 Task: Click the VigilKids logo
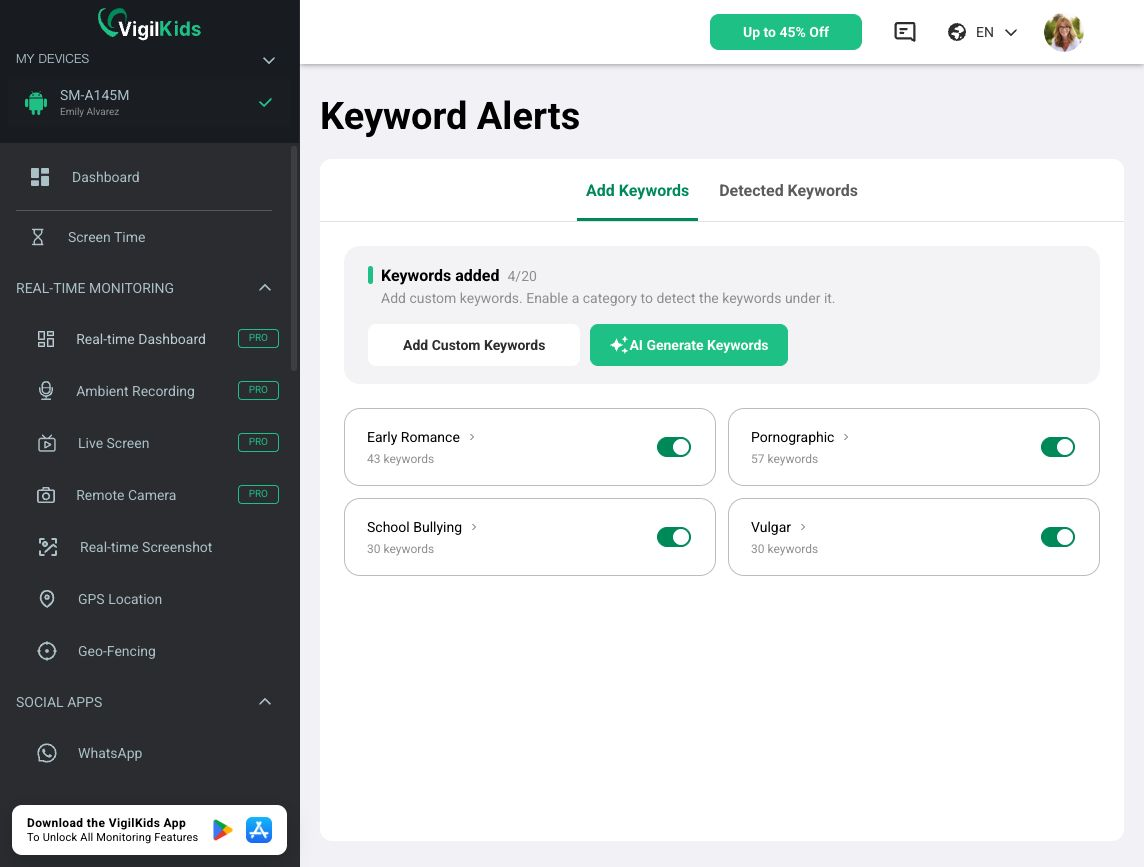tap(150, 24)
